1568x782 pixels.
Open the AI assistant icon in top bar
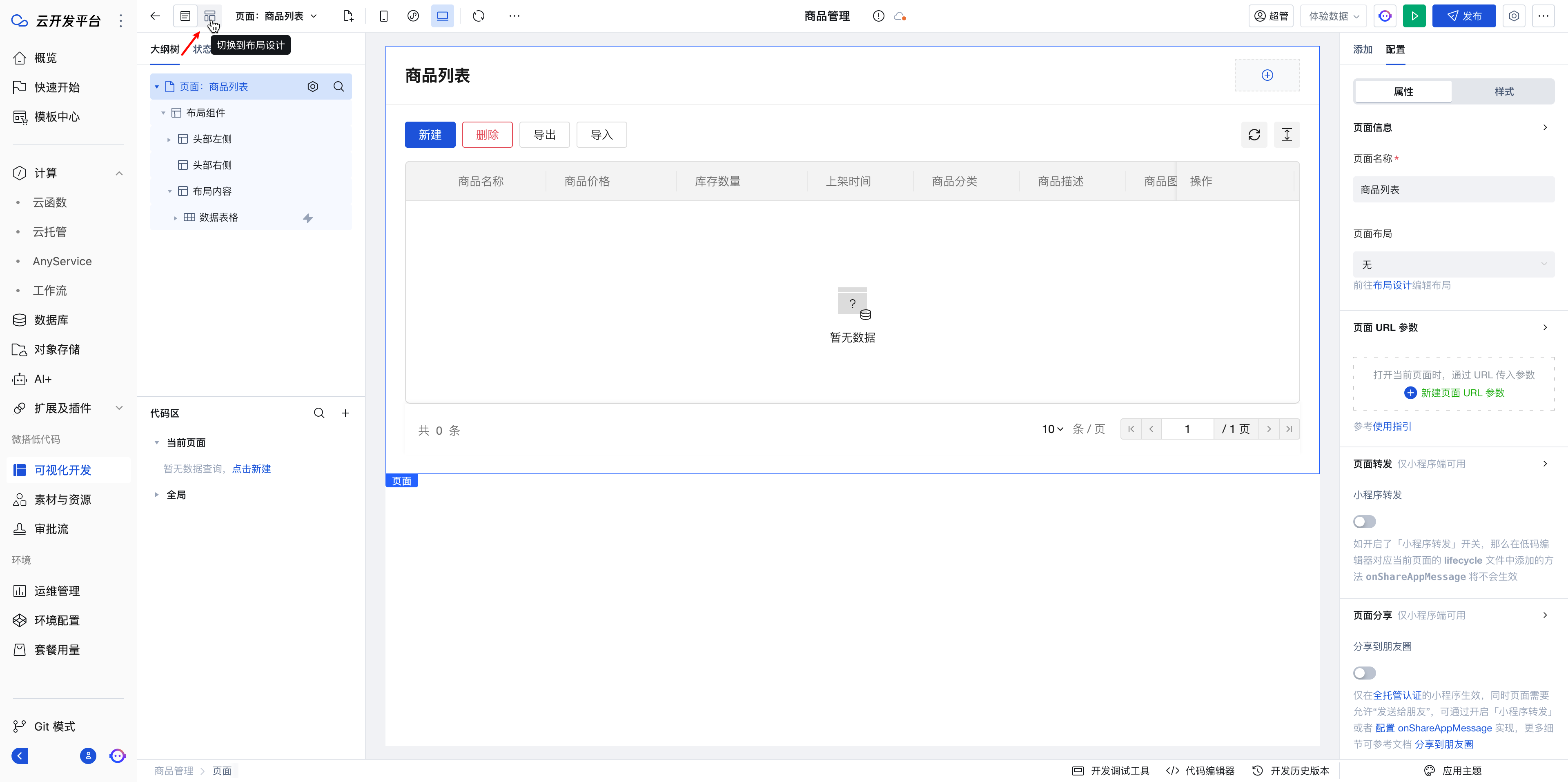(1385, 16)
